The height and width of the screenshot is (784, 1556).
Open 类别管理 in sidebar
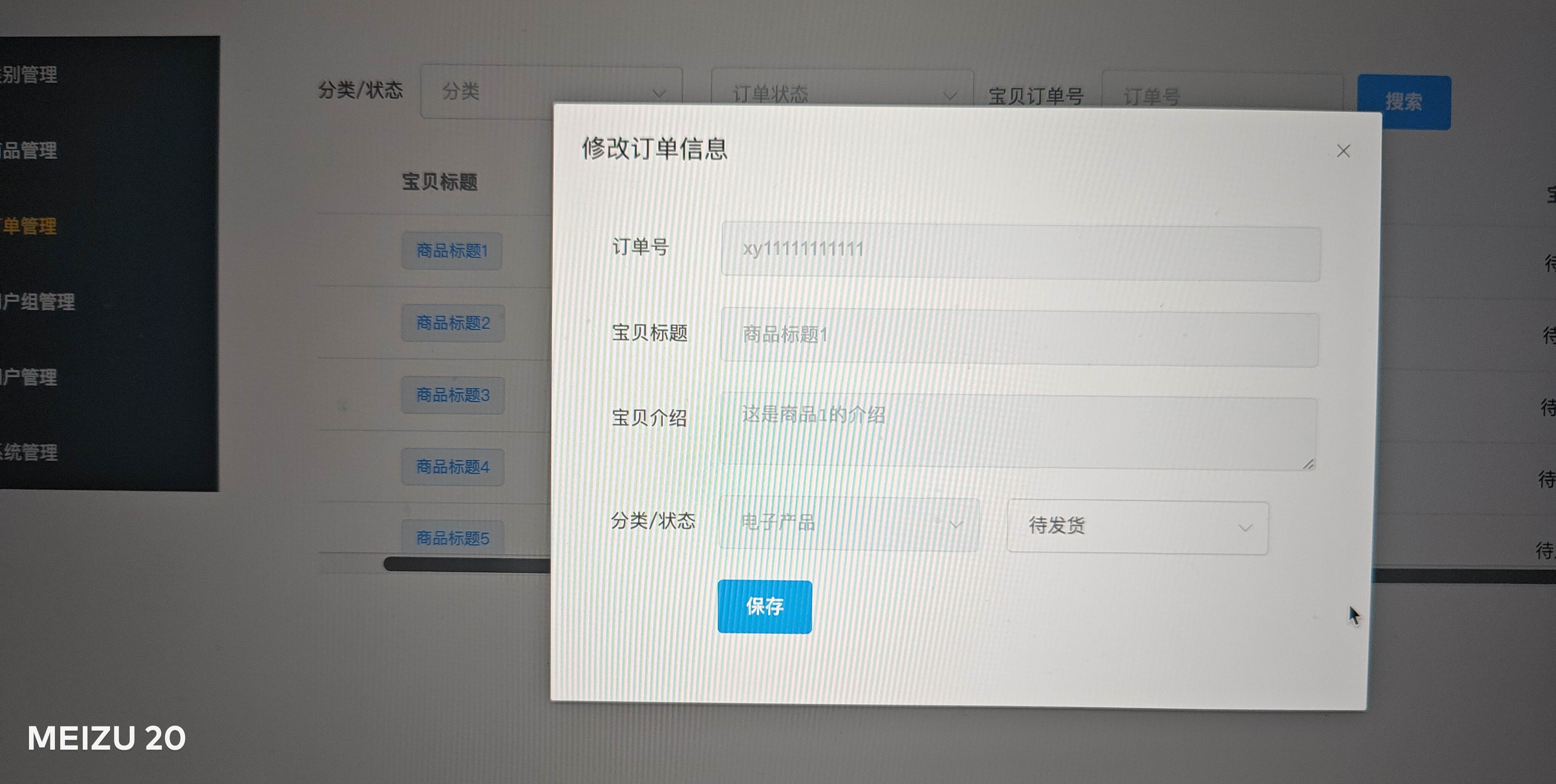coord(28,75)
